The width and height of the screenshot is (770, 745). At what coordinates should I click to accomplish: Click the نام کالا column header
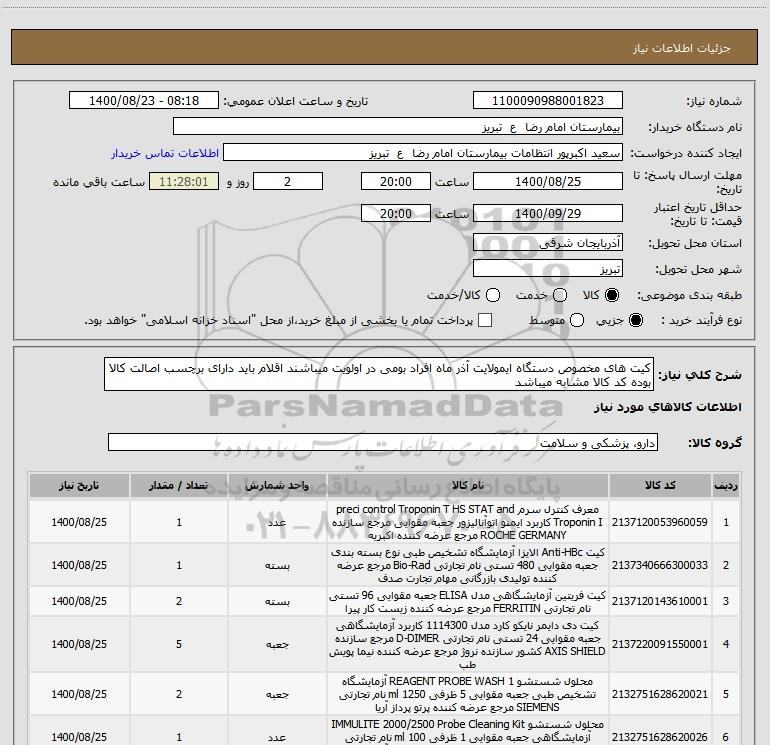(468, 485)
